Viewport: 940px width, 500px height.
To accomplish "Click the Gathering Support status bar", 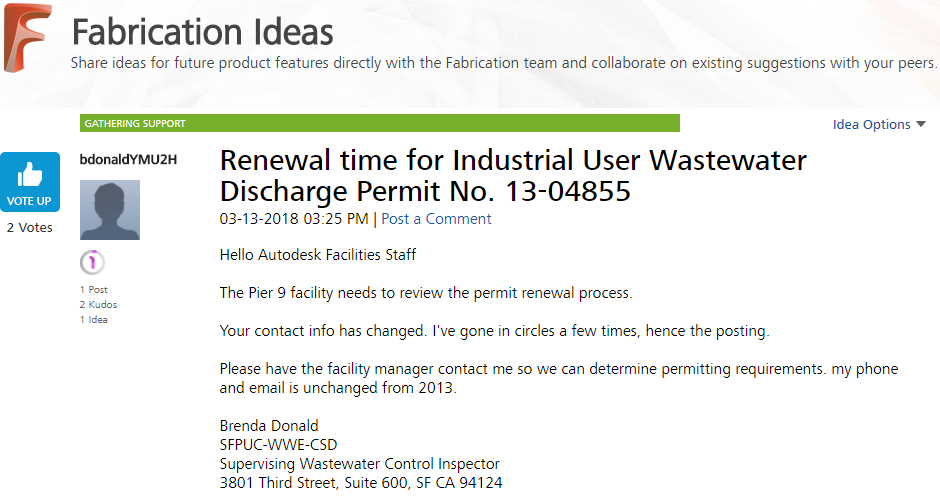I will [x=379, y=123].
